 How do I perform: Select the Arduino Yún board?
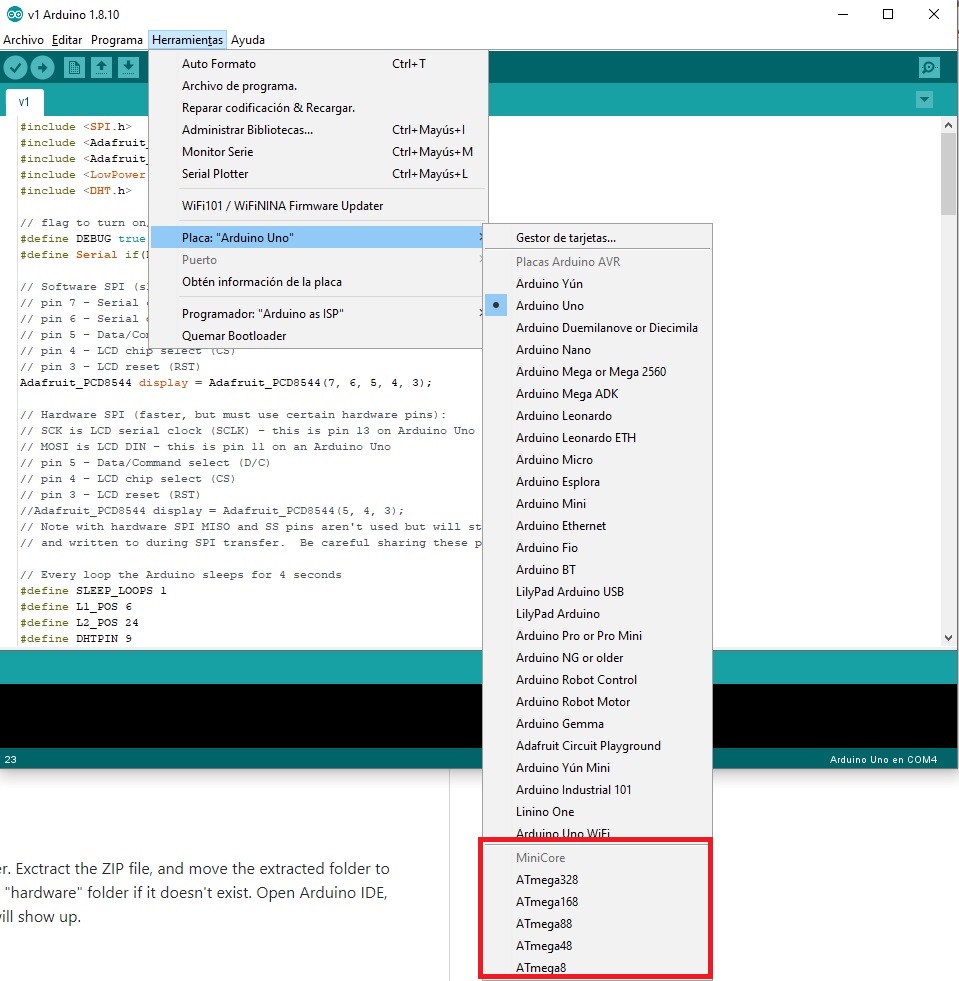tap(598, 283)
